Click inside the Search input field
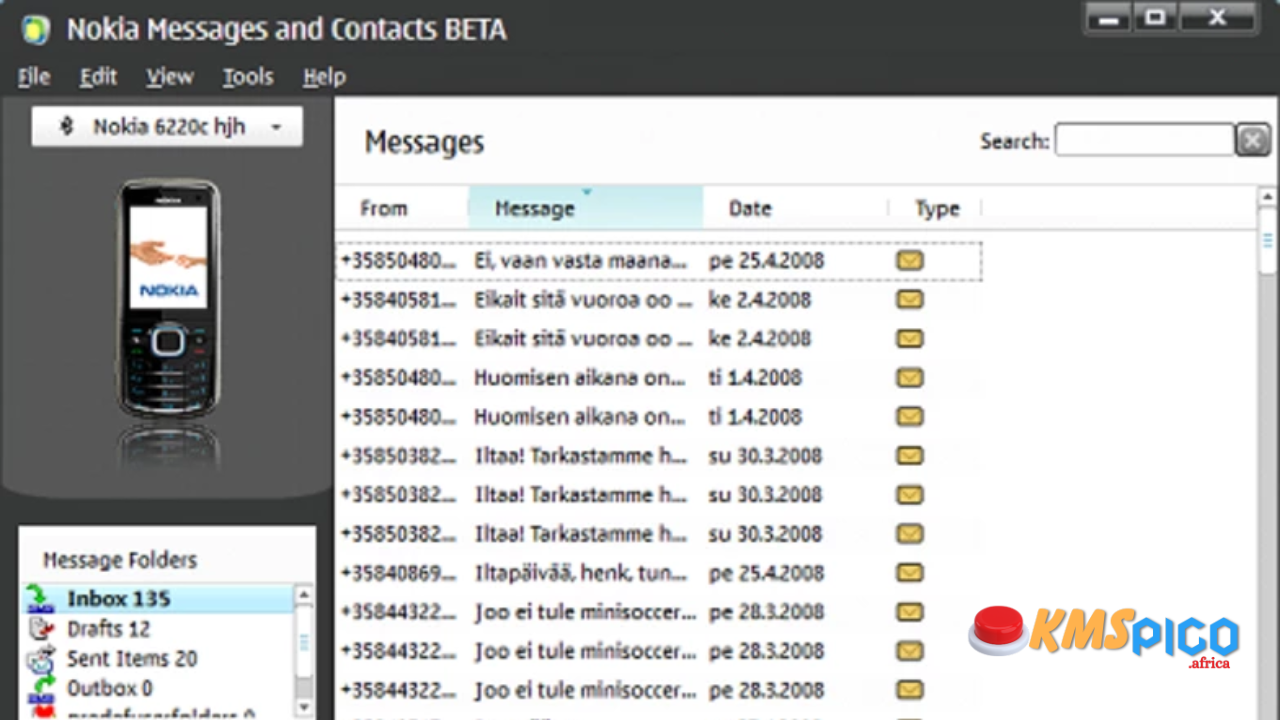 click(1144, 140)
